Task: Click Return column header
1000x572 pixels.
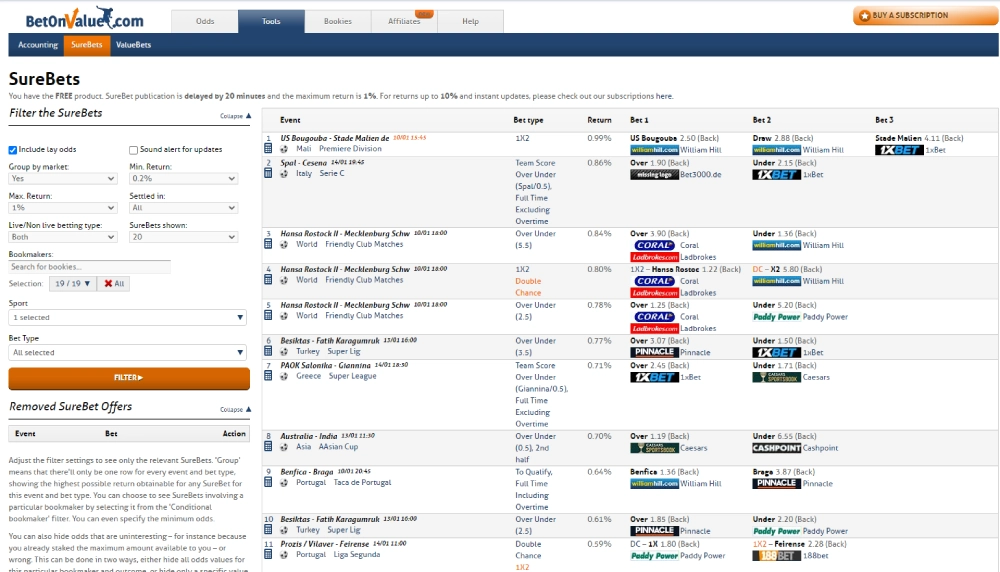Action: click(x=599, y=120)
